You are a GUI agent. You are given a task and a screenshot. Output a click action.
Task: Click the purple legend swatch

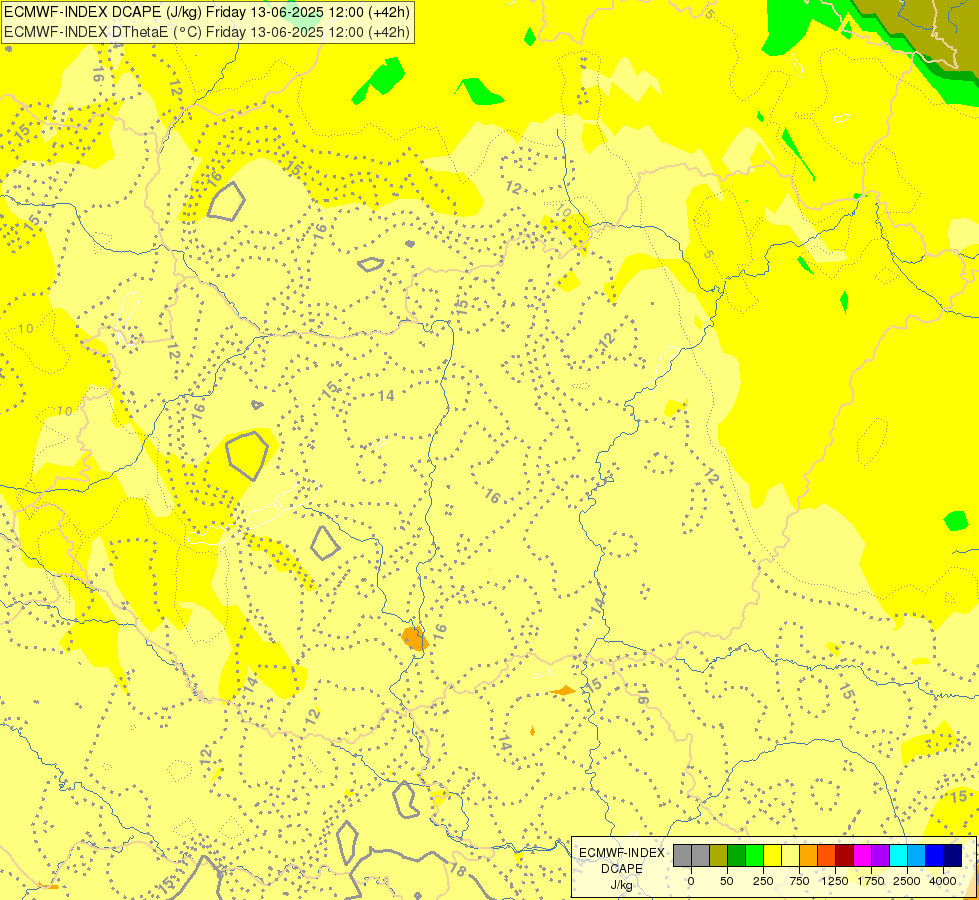880,855
